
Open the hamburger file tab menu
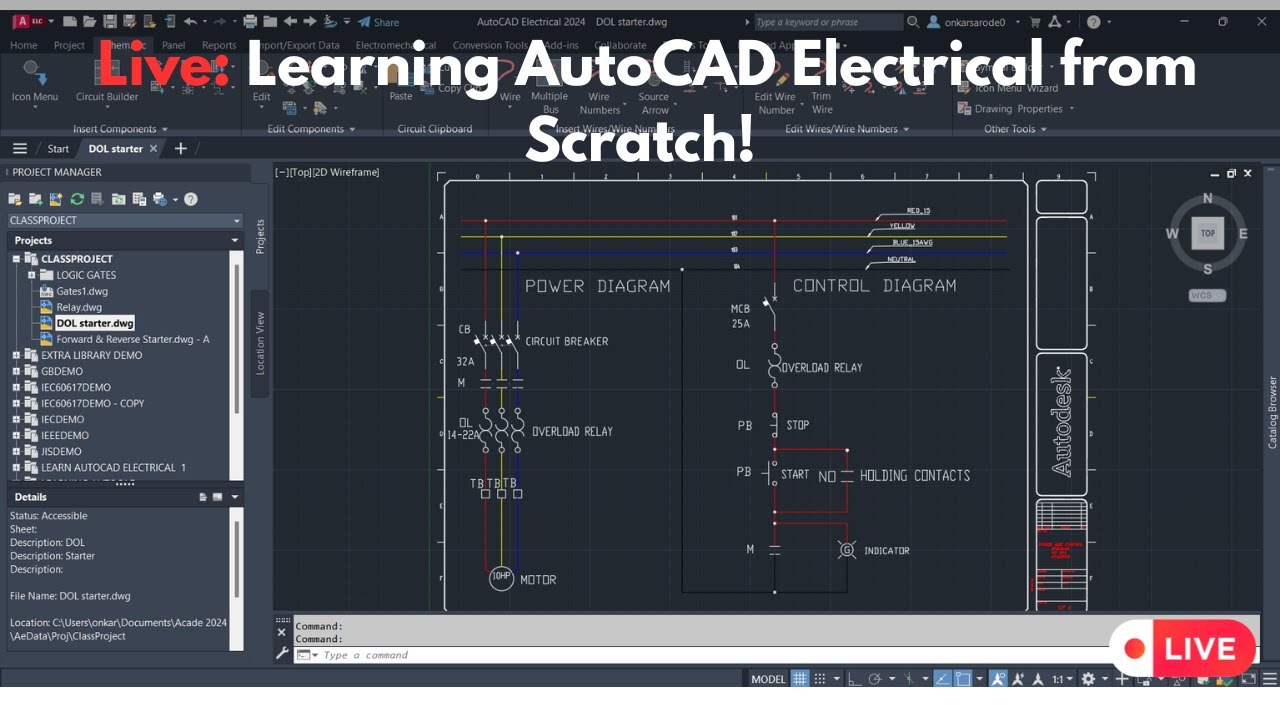click(x=20, y=148)
